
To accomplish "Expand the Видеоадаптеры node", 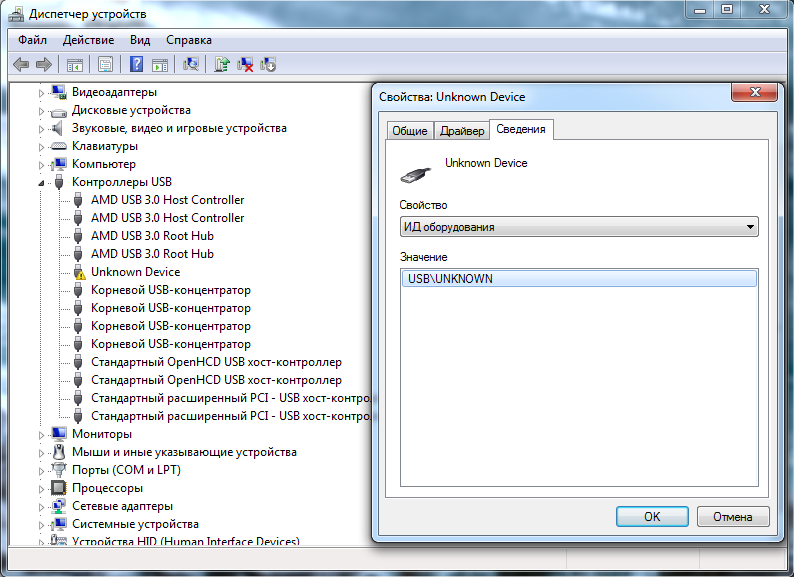I will pyautogui.click(x=42, y=93).
